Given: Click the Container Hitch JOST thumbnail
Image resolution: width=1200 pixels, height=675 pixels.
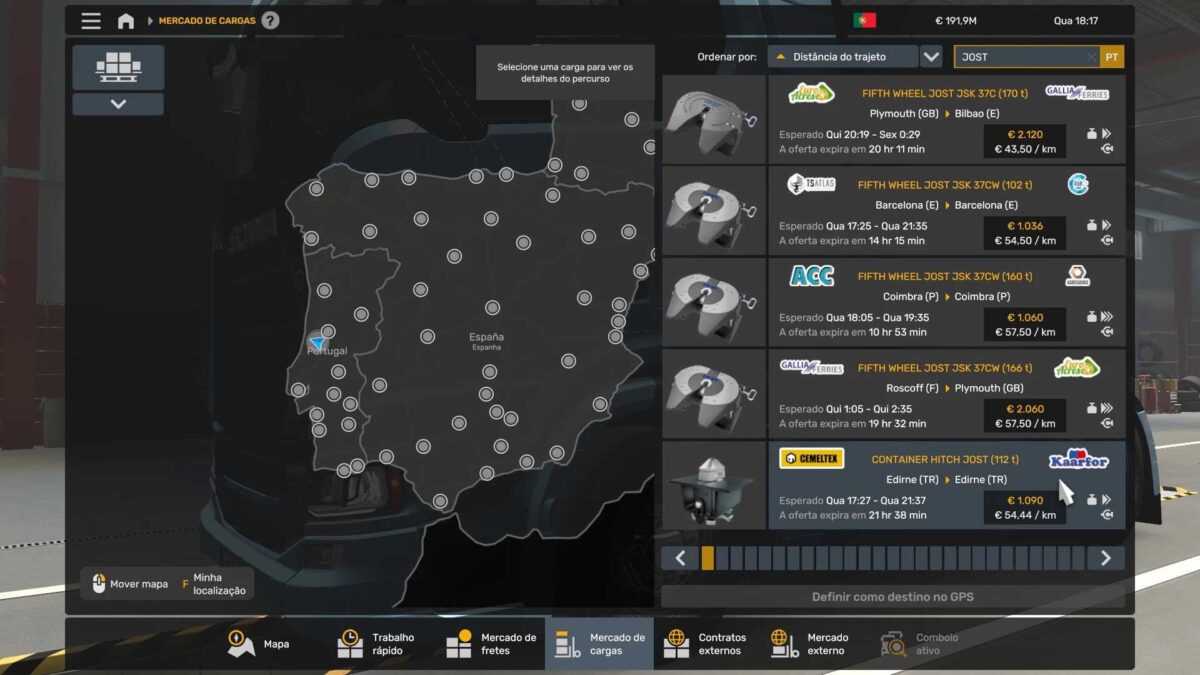Looking at the screenshot, I should 714,486.
